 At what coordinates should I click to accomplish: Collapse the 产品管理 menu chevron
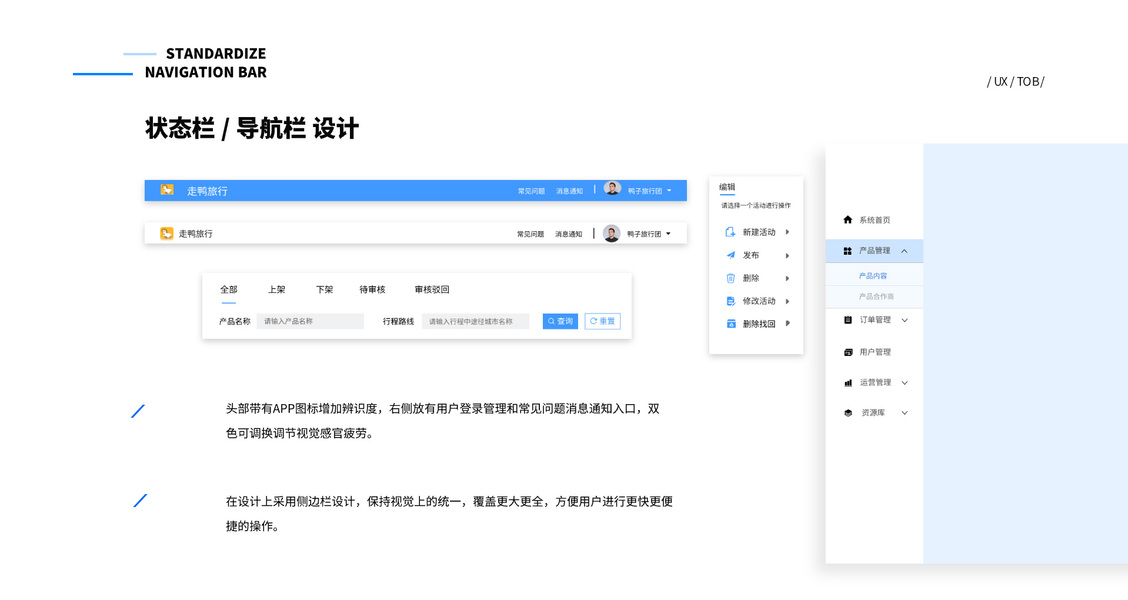pos(904,250)
